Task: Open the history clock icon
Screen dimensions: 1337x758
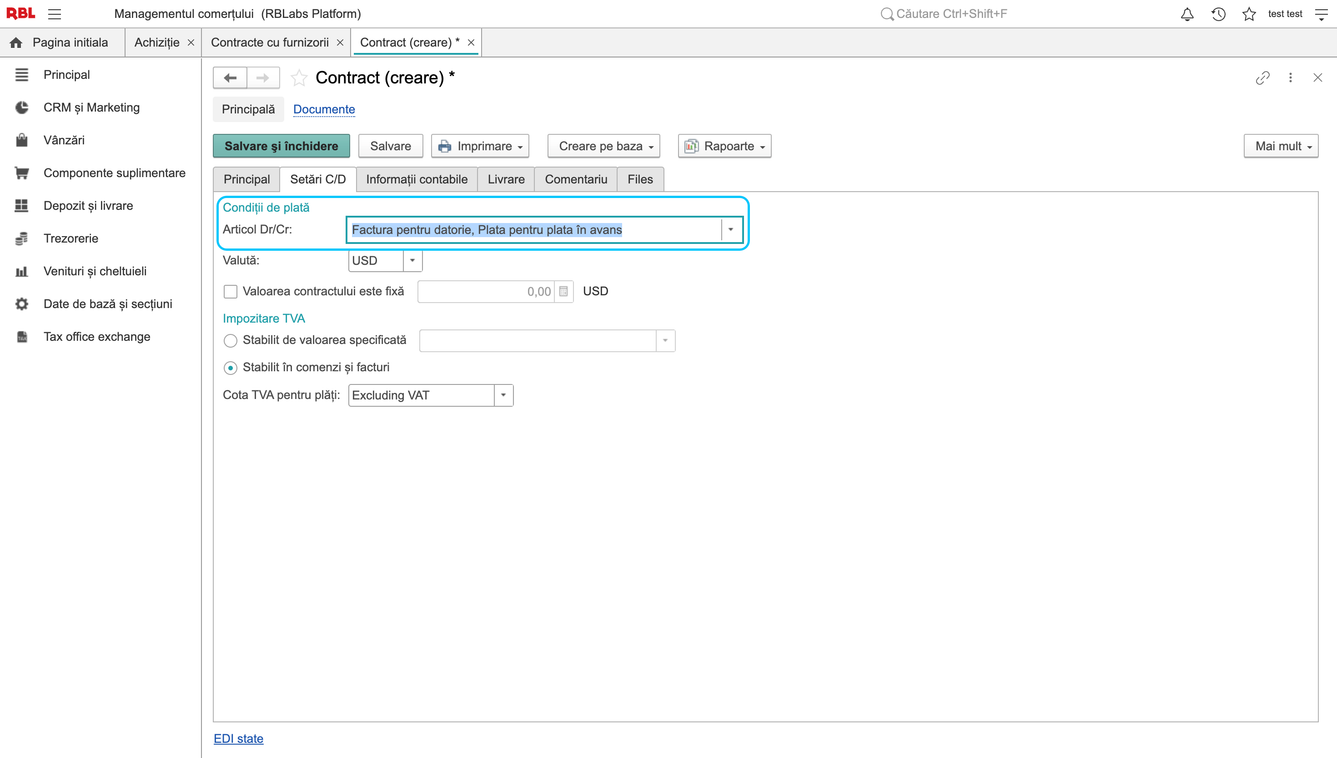Action: pyautogui.click(x=1218, y=14)
